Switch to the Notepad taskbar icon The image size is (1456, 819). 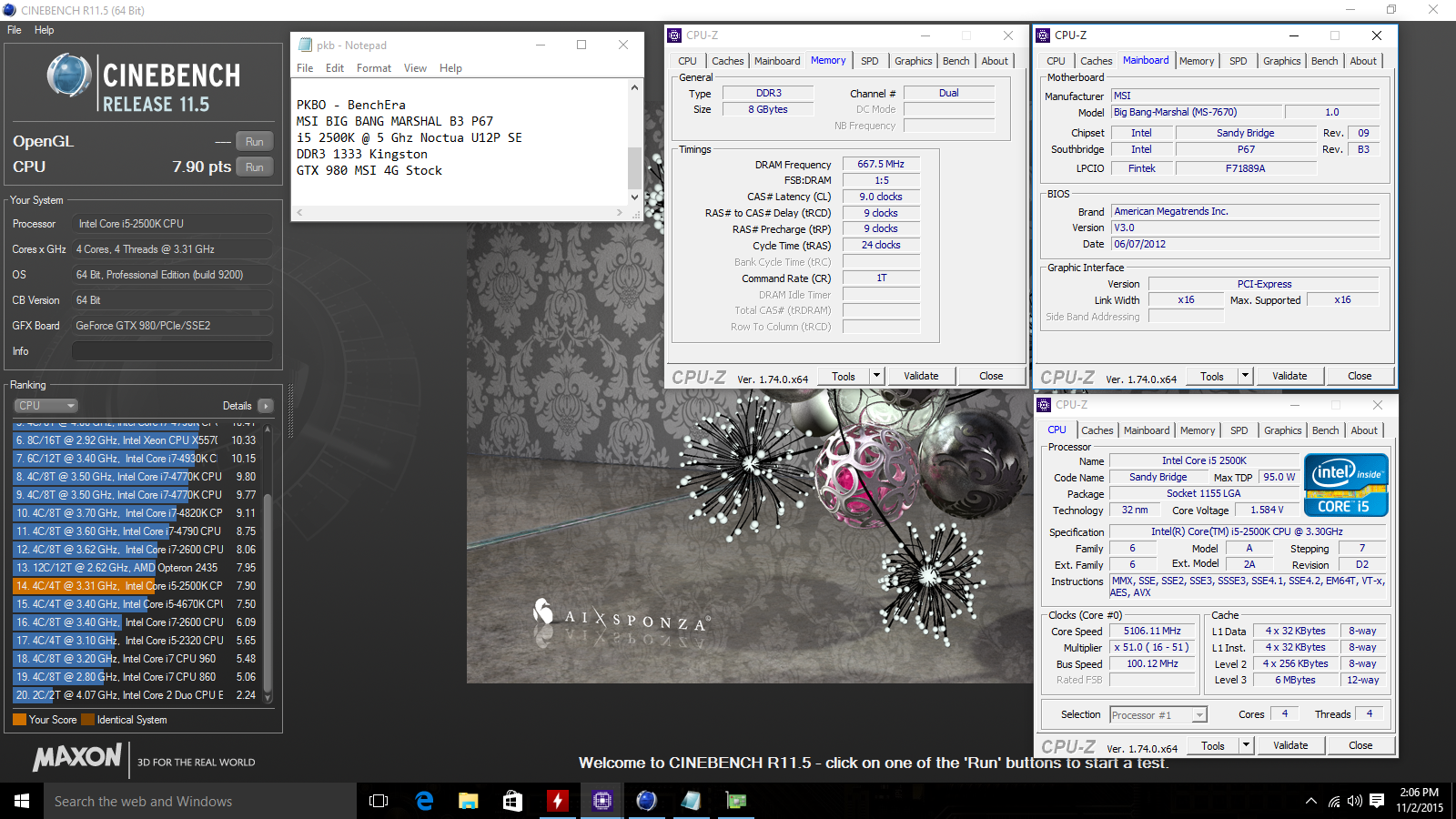[691, 801]
